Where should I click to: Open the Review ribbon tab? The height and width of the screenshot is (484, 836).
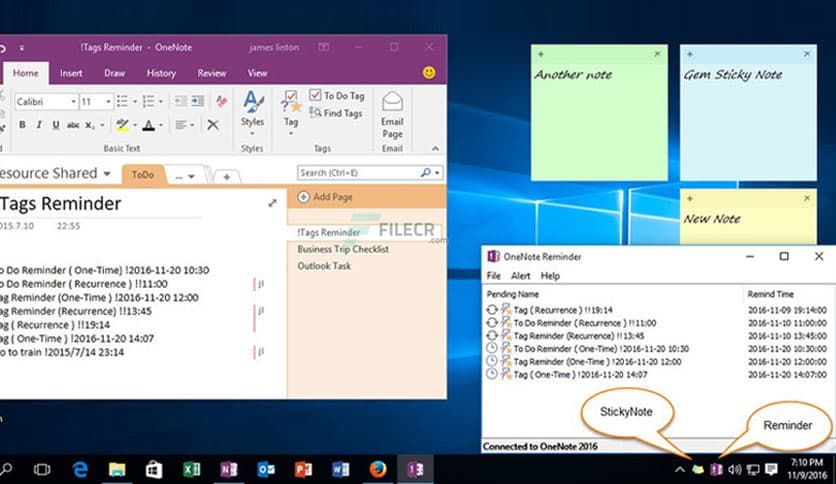tap(212, 73)
